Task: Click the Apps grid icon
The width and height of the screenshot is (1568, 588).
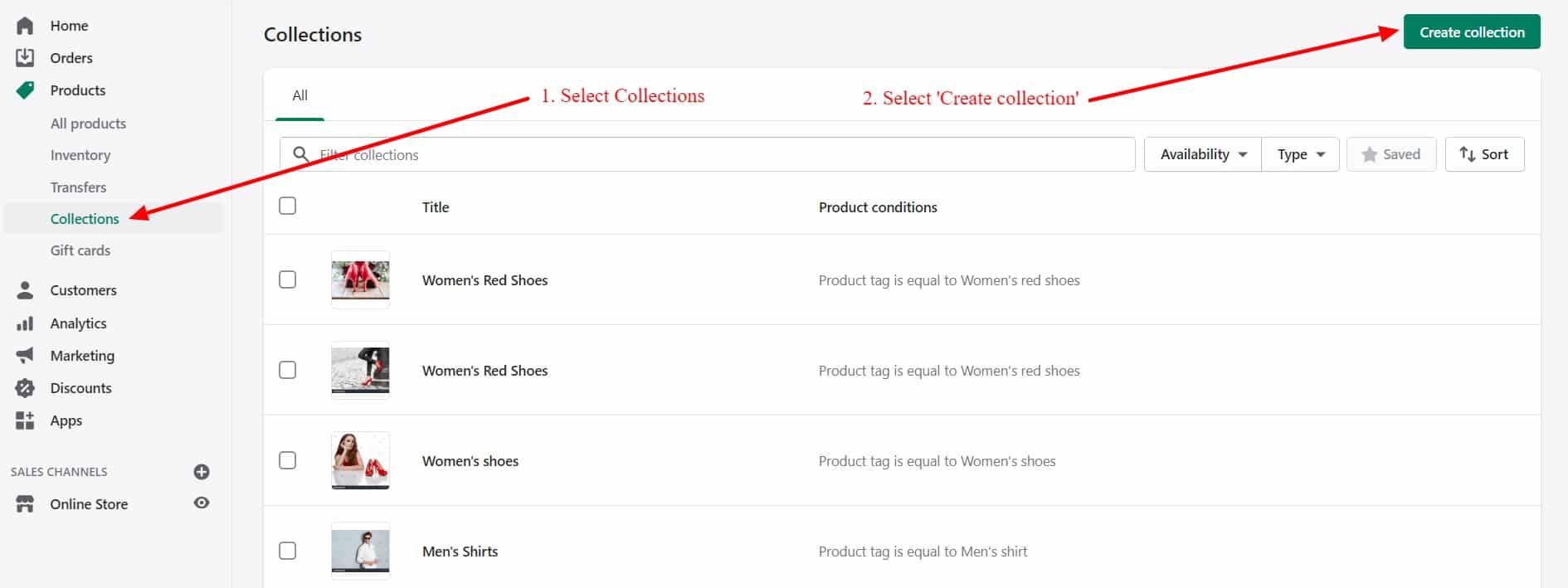Action: click(25, 420)
